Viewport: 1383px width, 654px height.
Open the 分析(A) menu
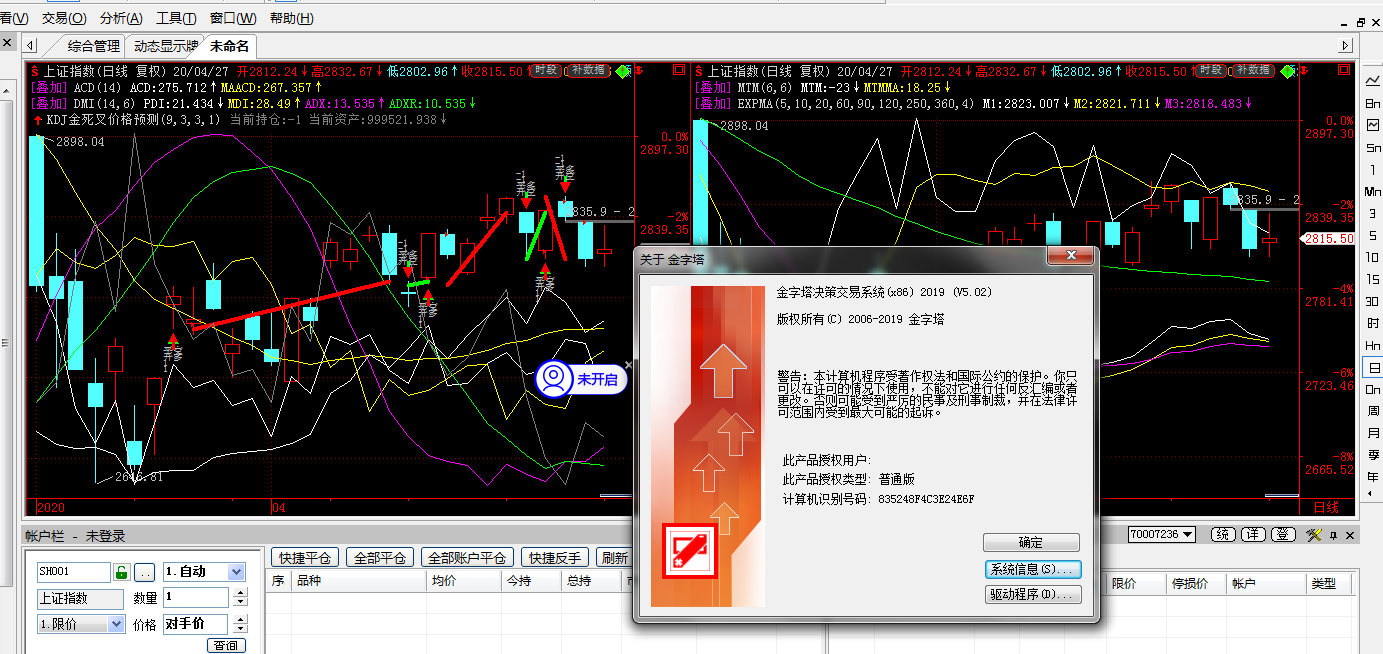click(121, 18)
